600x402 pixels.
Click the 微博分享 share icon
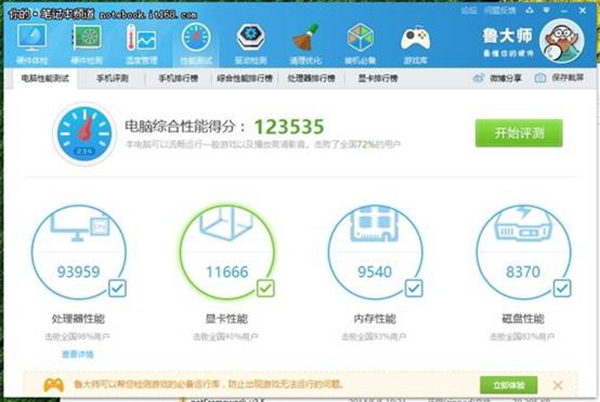(x=478, y=78)
